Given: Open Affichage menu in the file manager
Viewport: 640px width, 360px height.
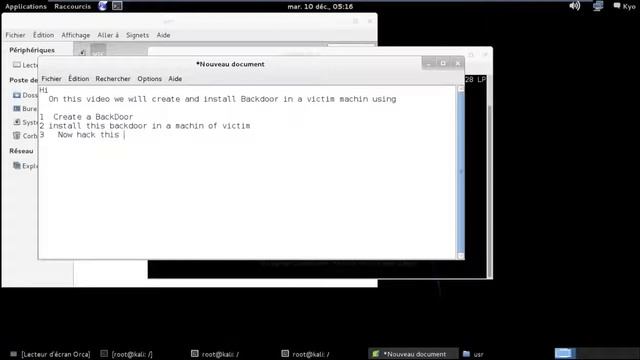Looking at the screenshot, I should coord(76,35).
